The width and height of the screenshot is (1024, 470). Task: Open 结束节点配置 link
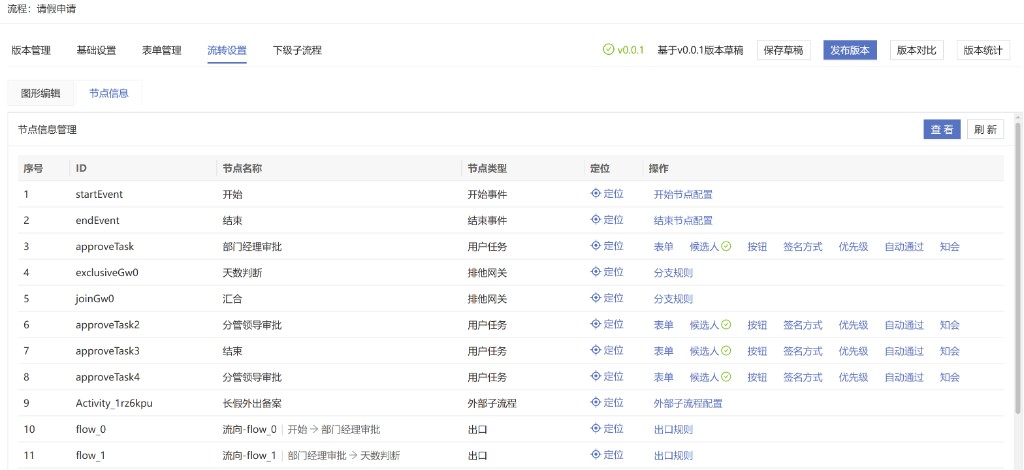[x=683, y=220]
